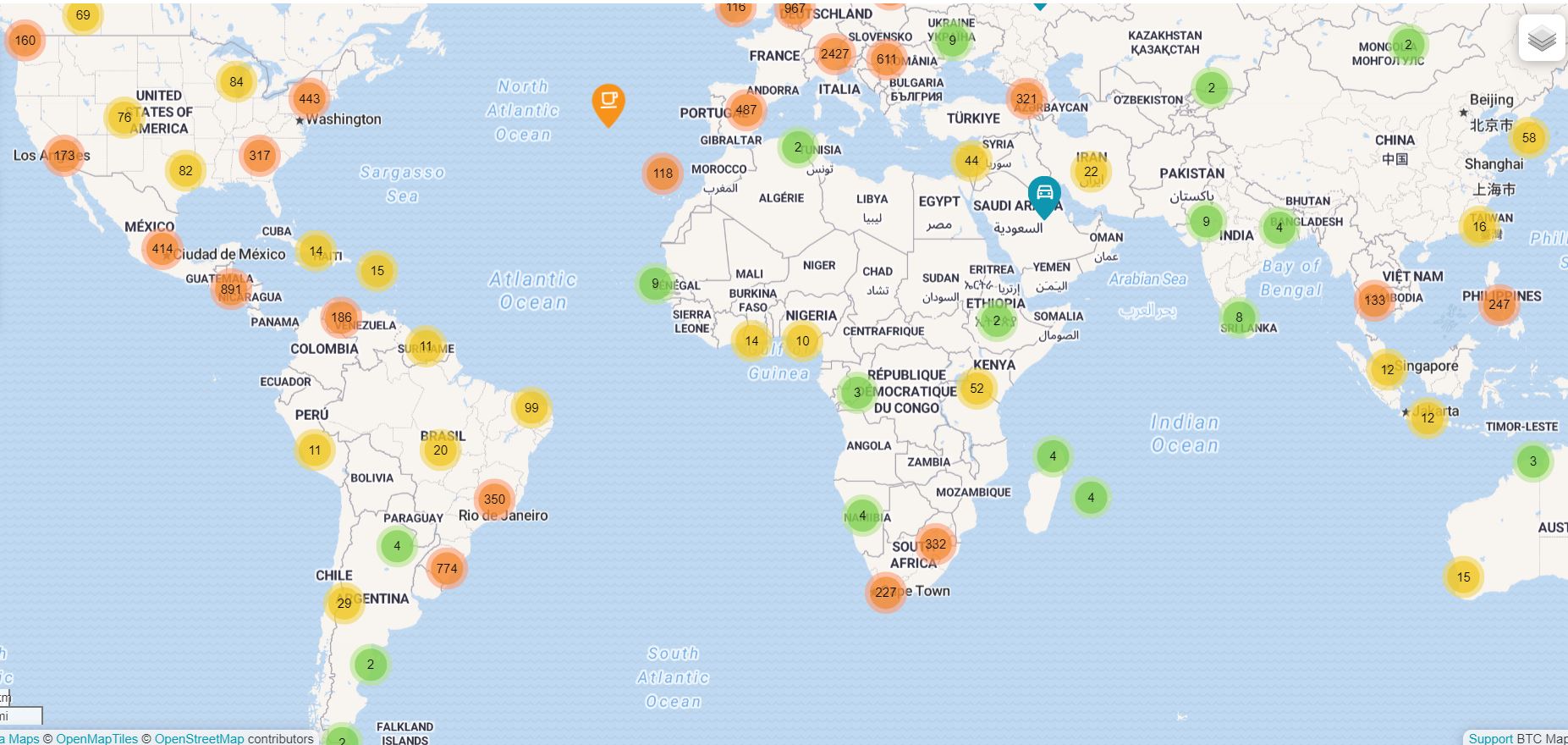Expand the 2427 cluster near France

pyautogui.click(x=834, y=54)
